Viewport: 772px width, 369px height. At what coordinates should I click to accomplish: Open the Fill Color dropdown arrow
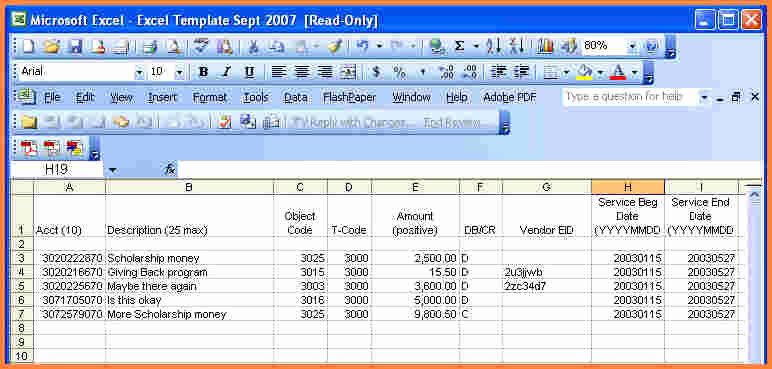[600, 73]
